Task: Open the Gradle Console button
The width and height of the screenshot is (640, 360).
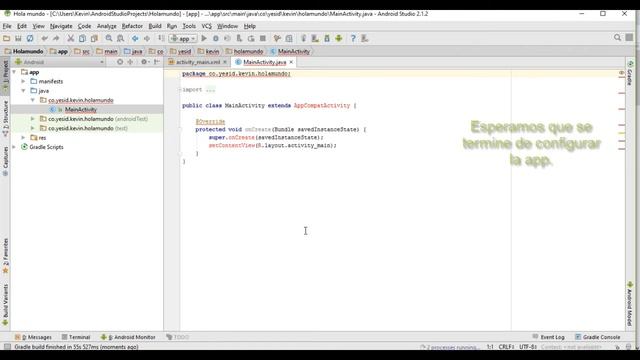Action: pyautogui.click(x=598, y=337)
